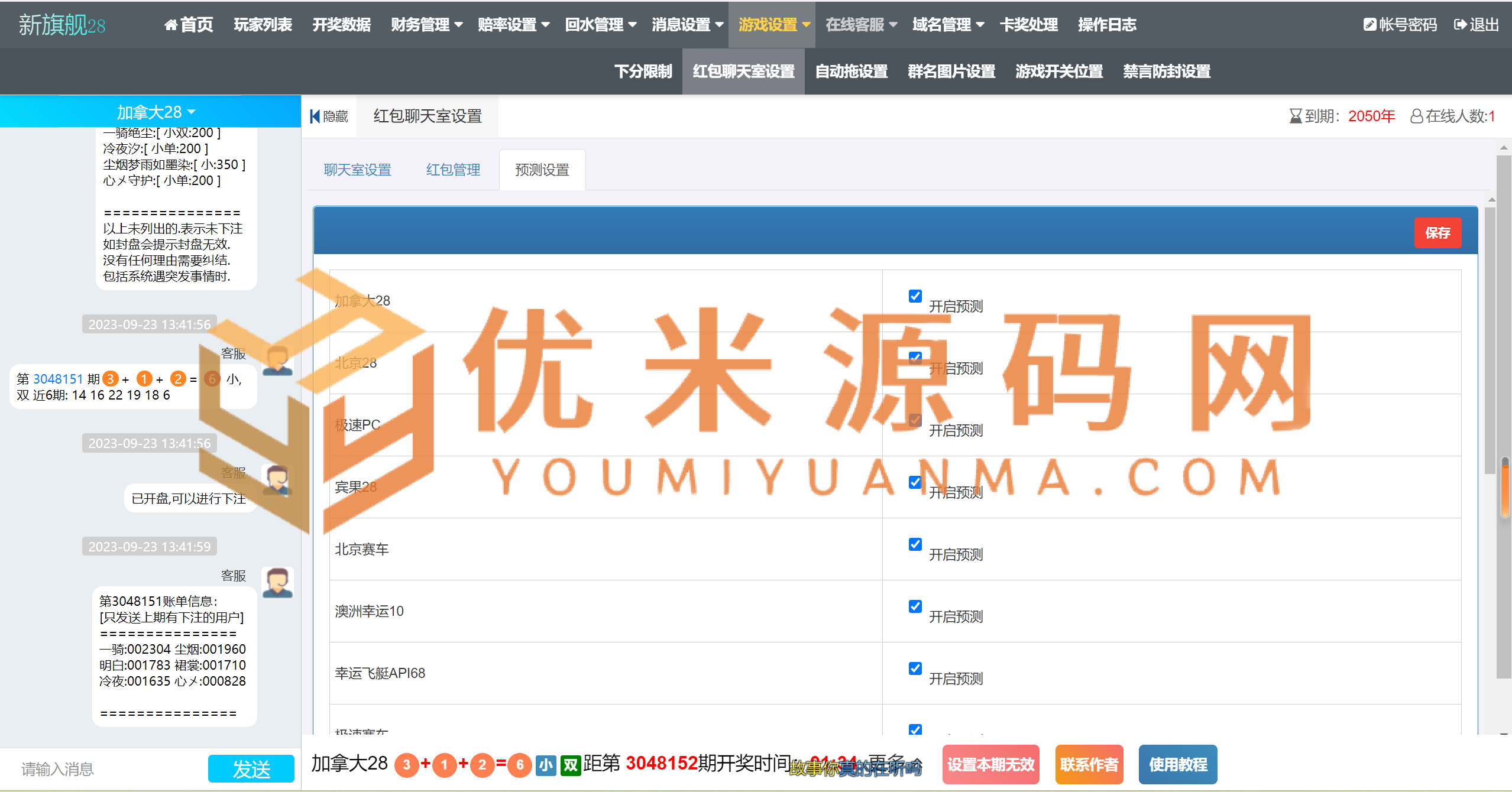Screen dimensions: 1512x792
Task: Expand the 在线客服 dropdown menu
Action: point(861,25)
